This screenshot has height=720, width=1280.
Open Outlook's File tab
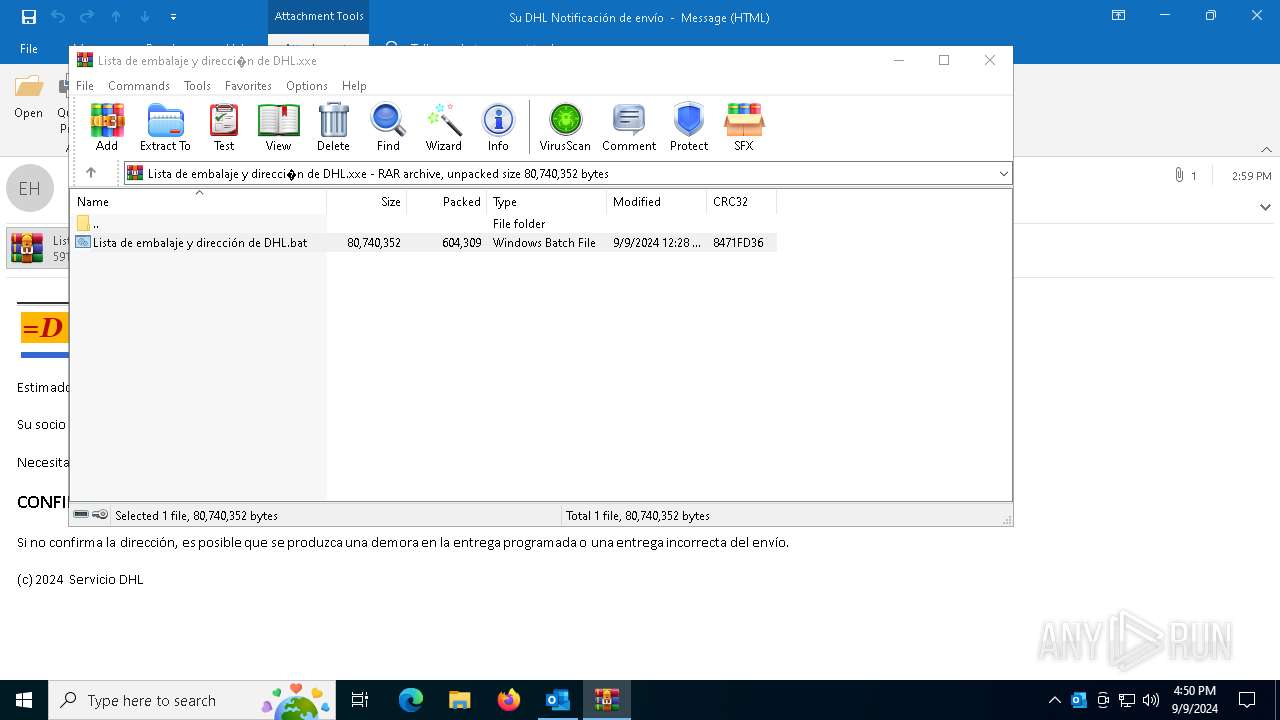29,49
